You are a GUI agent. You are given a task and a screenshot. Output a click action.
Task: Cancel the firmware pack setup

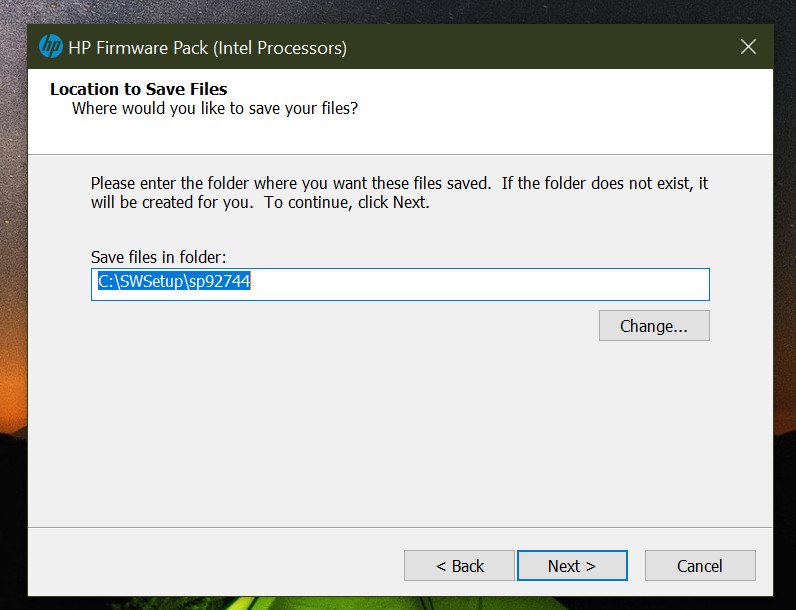pyautogui.click(x=700, y=566)
